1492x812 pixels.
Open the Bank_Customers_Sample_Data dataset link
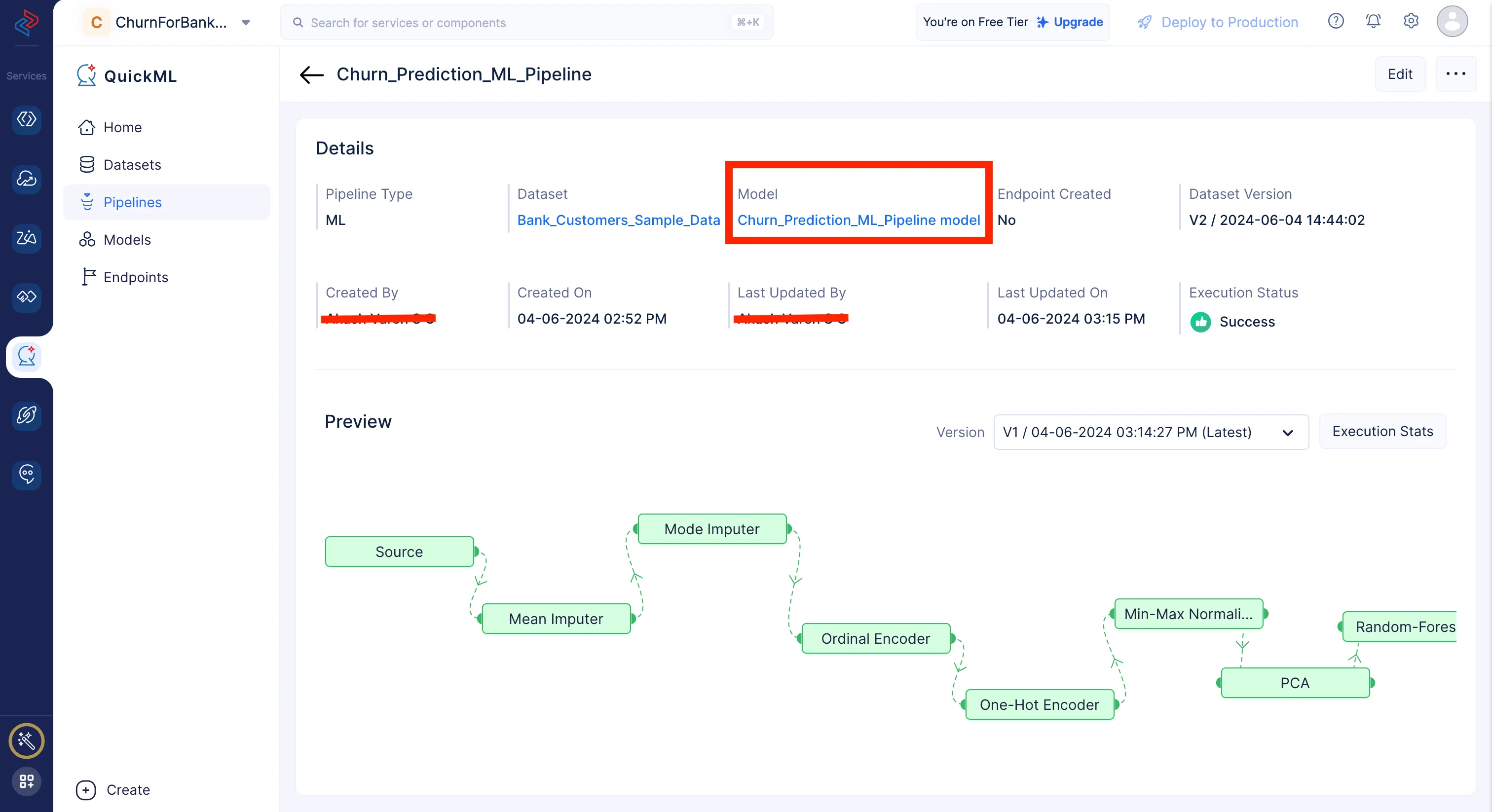tap(618, 220)
